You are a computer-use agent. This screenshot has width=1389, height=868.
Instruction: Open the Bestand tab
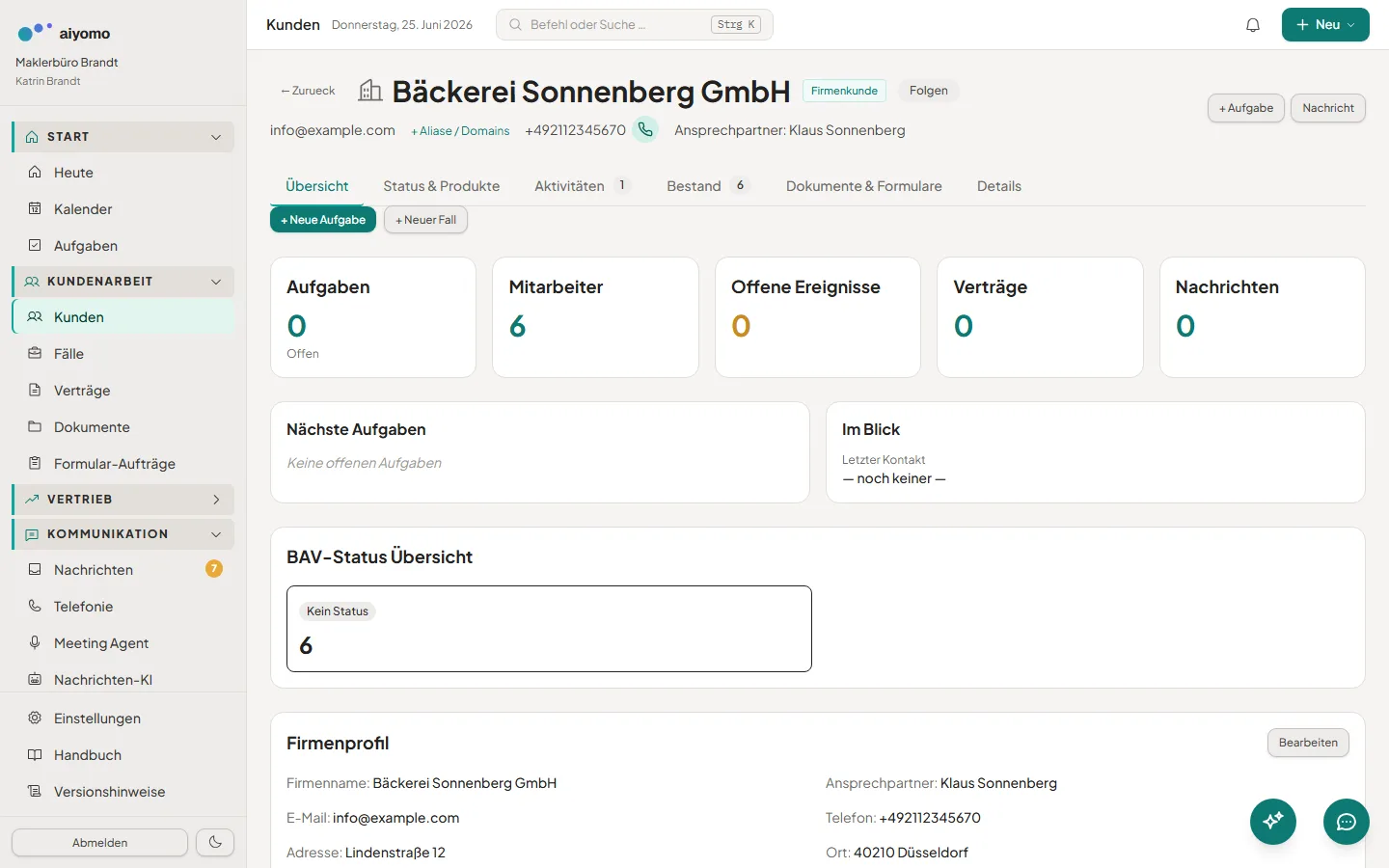707,186
